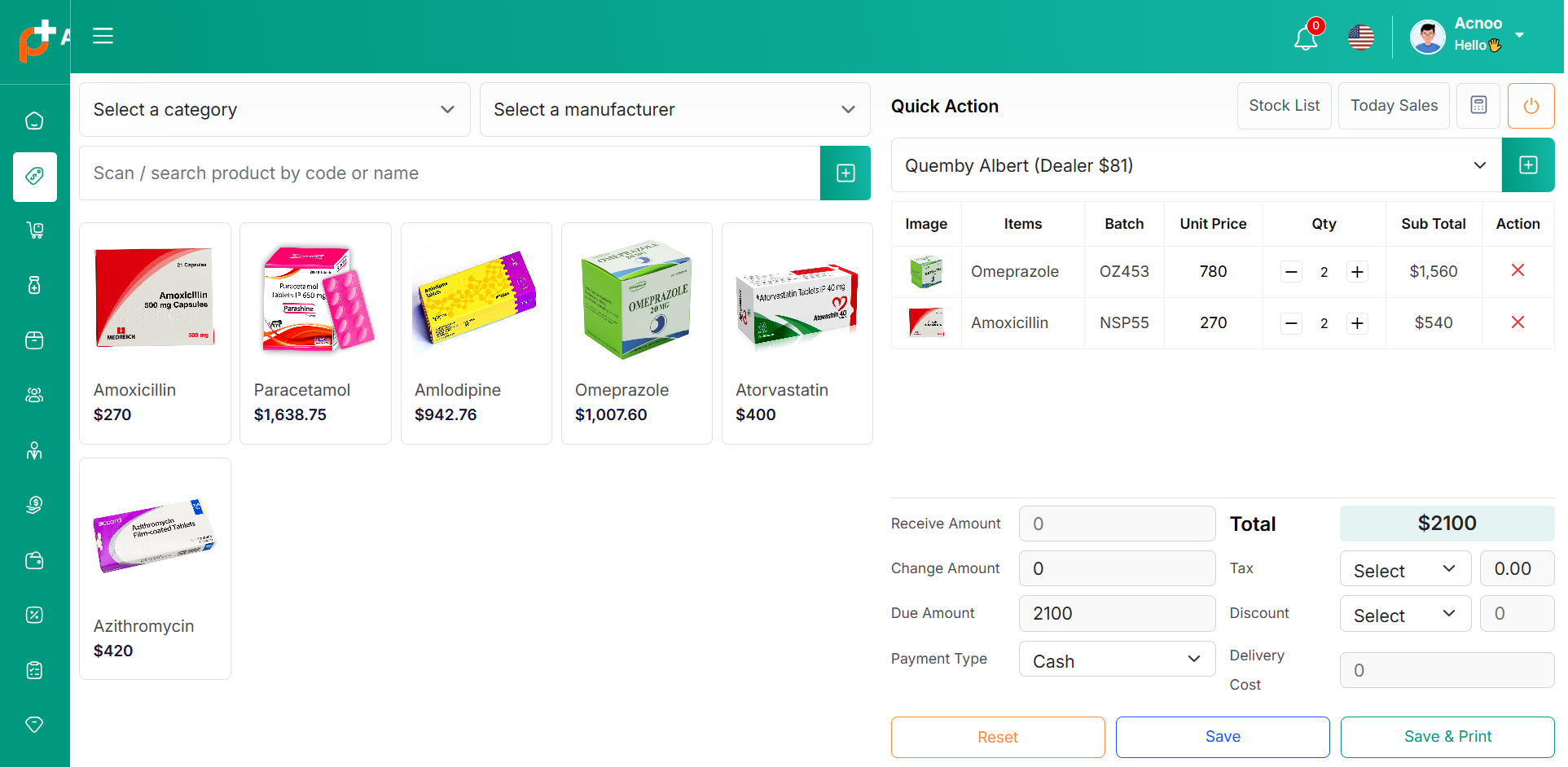Increase Amoxicillin quantity with plus
The image size is (1568, 767).
(x=1356, y=323)
